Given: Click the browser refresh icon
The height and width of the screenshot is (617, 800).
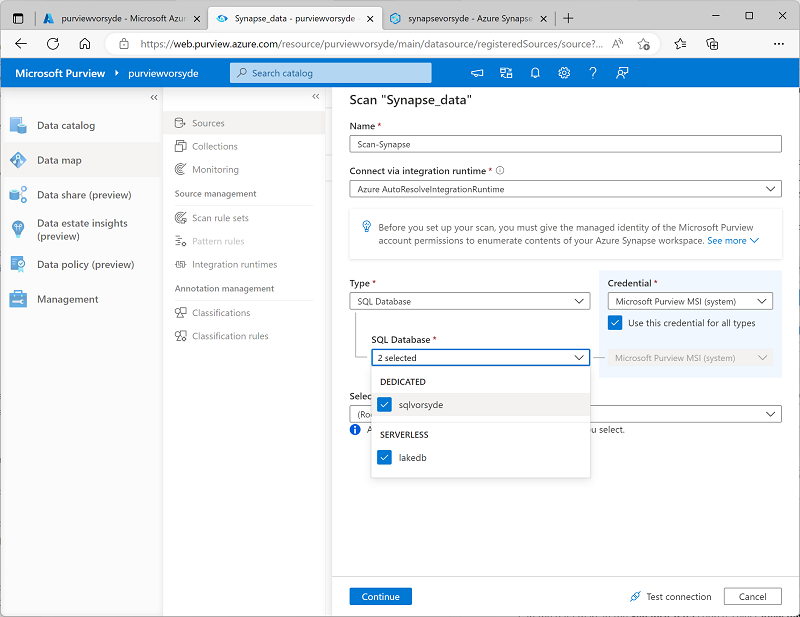Looking at the screenshot, I should 53,44.
